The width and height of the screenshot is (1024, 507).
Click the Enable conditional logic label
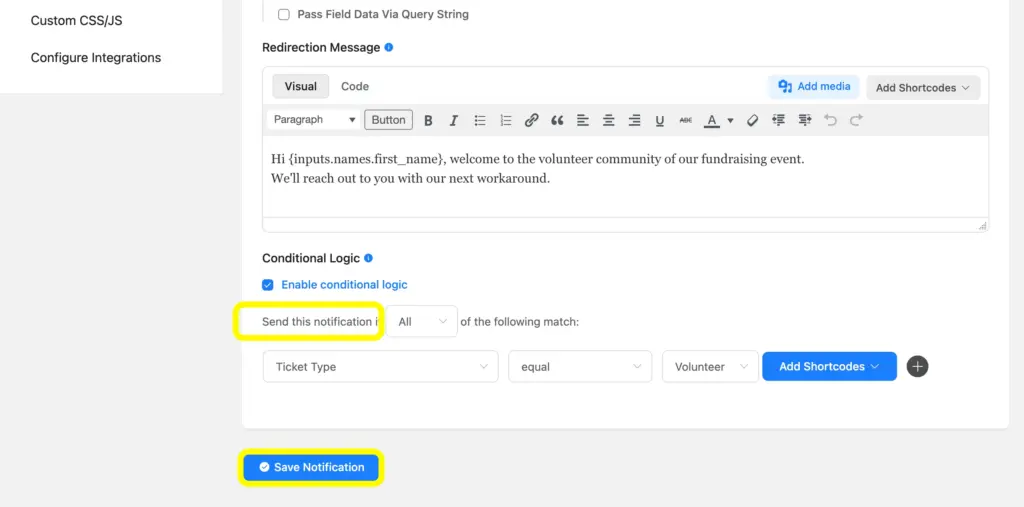pos(344,285)
